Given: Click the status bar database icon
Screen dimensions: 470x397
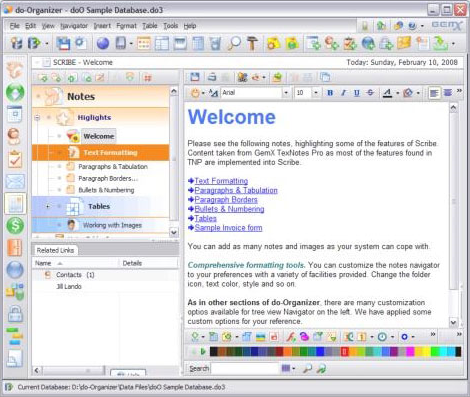Looking at the screenshot, I should point(9,387).
